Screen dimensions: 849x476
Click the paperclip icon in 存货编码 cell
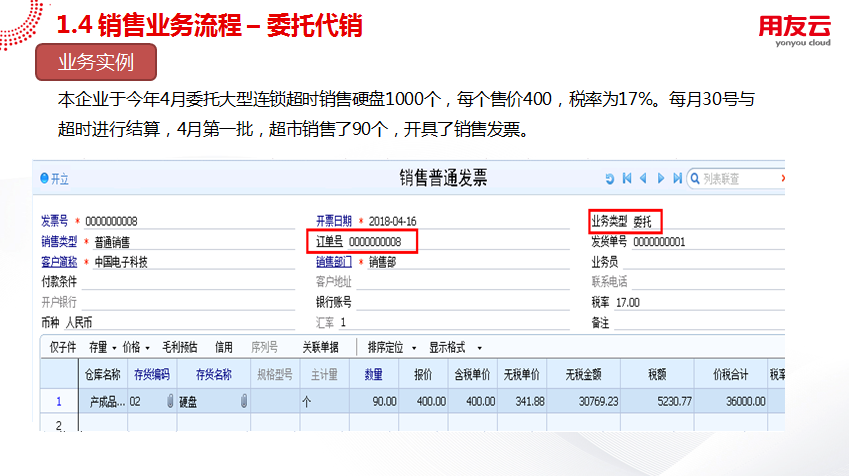click(170, 401)
